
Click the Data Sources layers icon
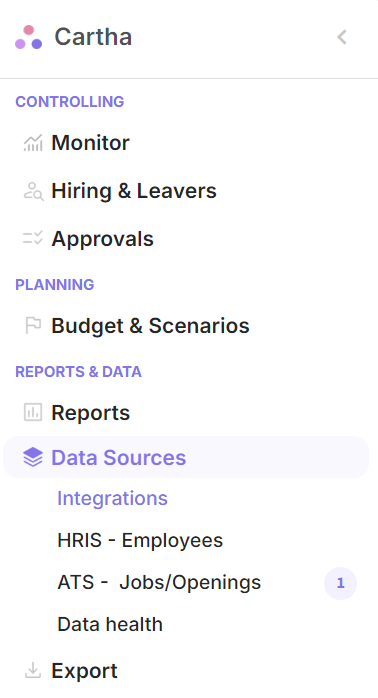click(x=33, y=457)
